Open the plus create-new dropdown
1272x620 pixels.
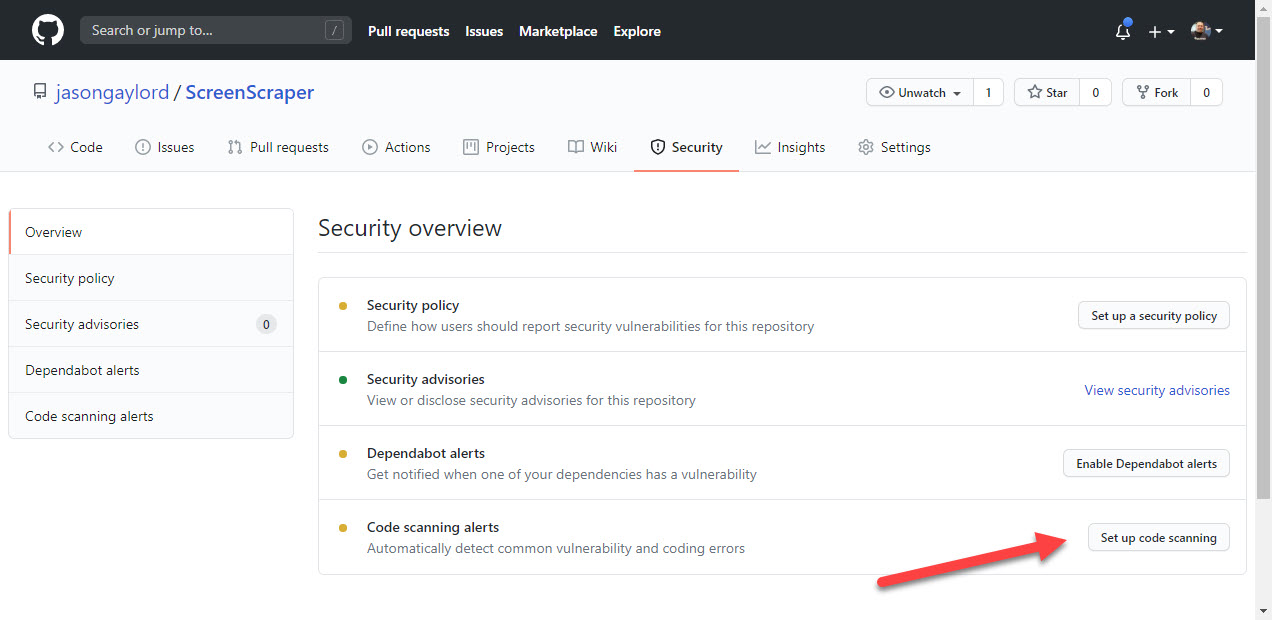(x=1161, y=31)
